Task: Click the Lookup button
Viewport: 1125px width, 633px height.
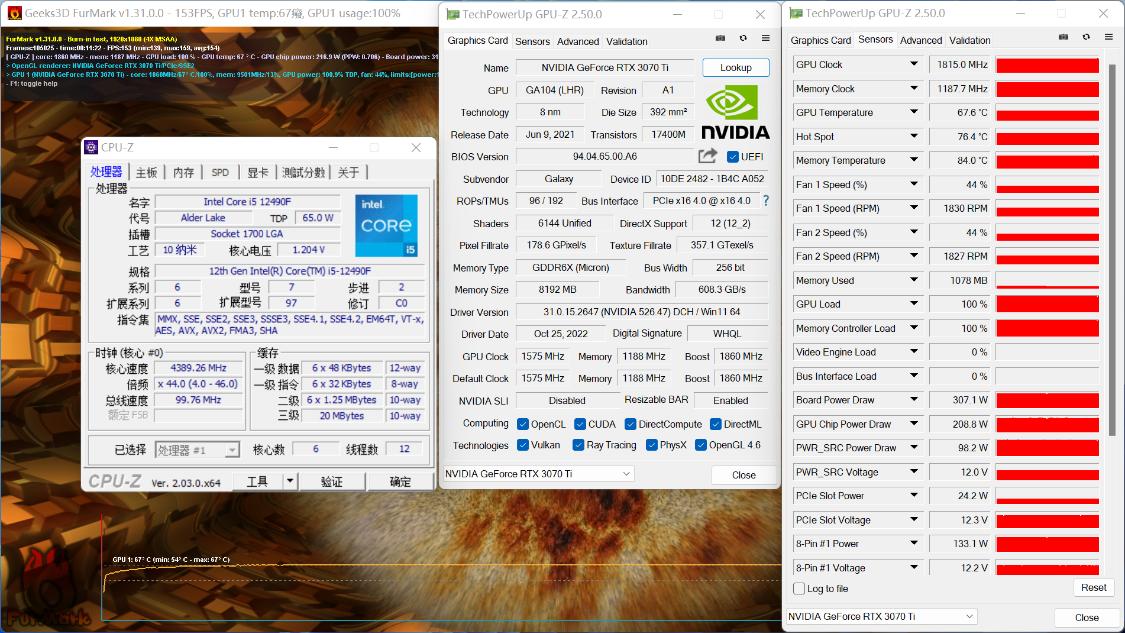Action: (x=735, y=67)
